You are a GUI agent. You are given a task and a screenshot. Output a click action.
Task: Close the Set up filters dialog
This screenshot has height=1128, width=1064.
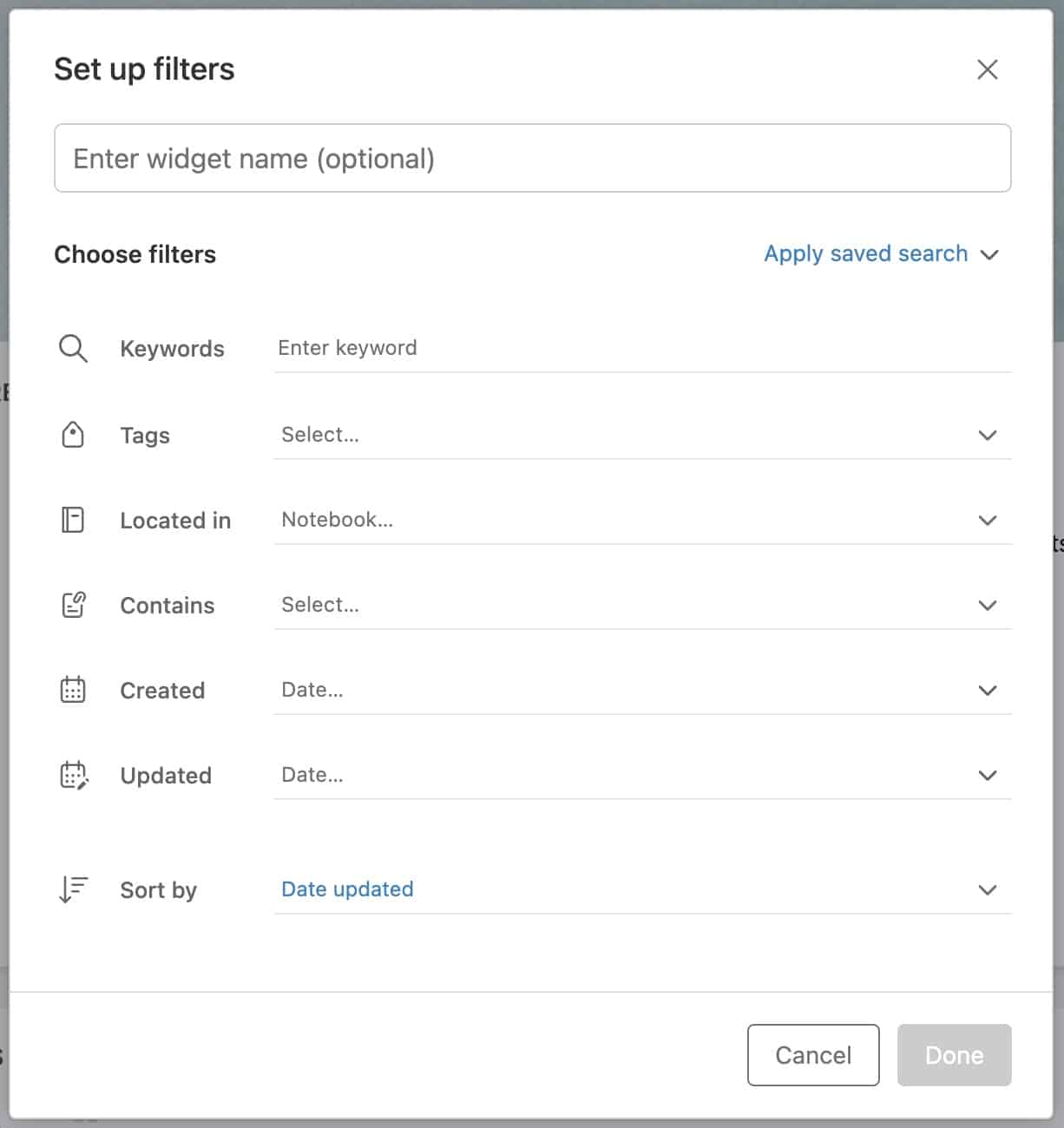(x=988, y=69)
